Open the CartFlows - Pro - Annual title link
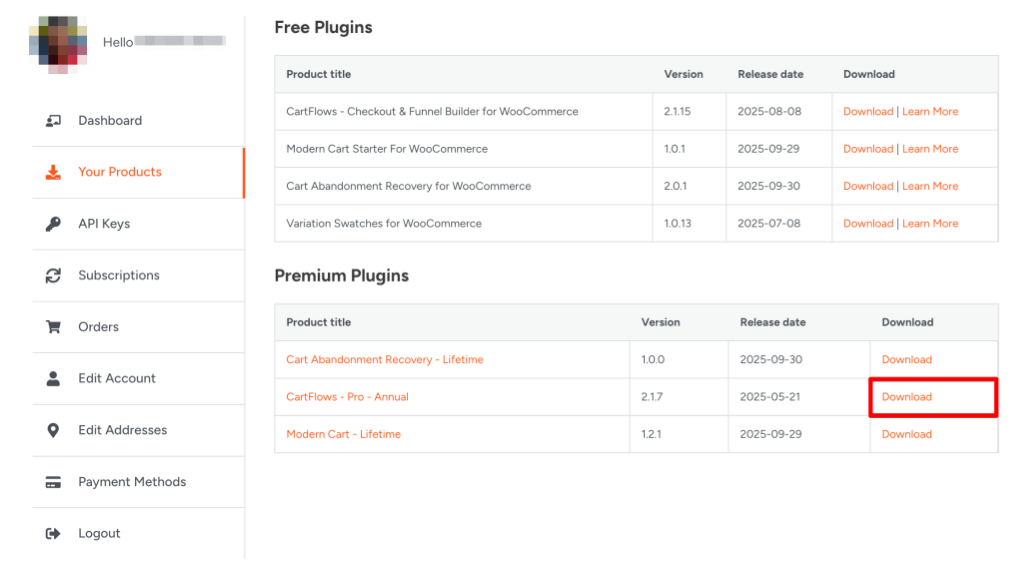Screen dimensions: 1031x585 (347, 397)
